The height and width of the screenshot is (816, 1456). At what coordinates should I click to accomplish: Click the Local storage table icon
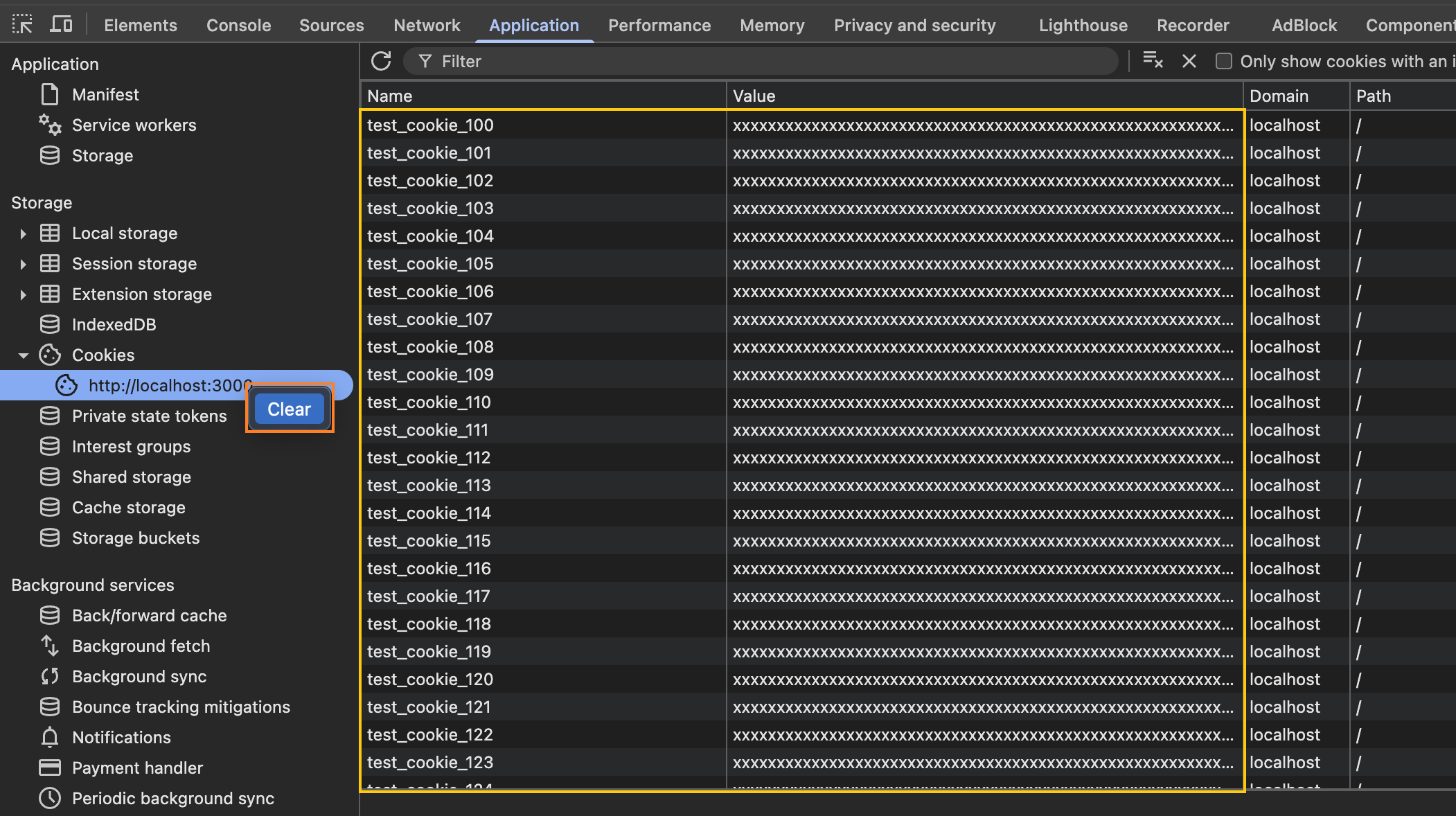point(50,233)
